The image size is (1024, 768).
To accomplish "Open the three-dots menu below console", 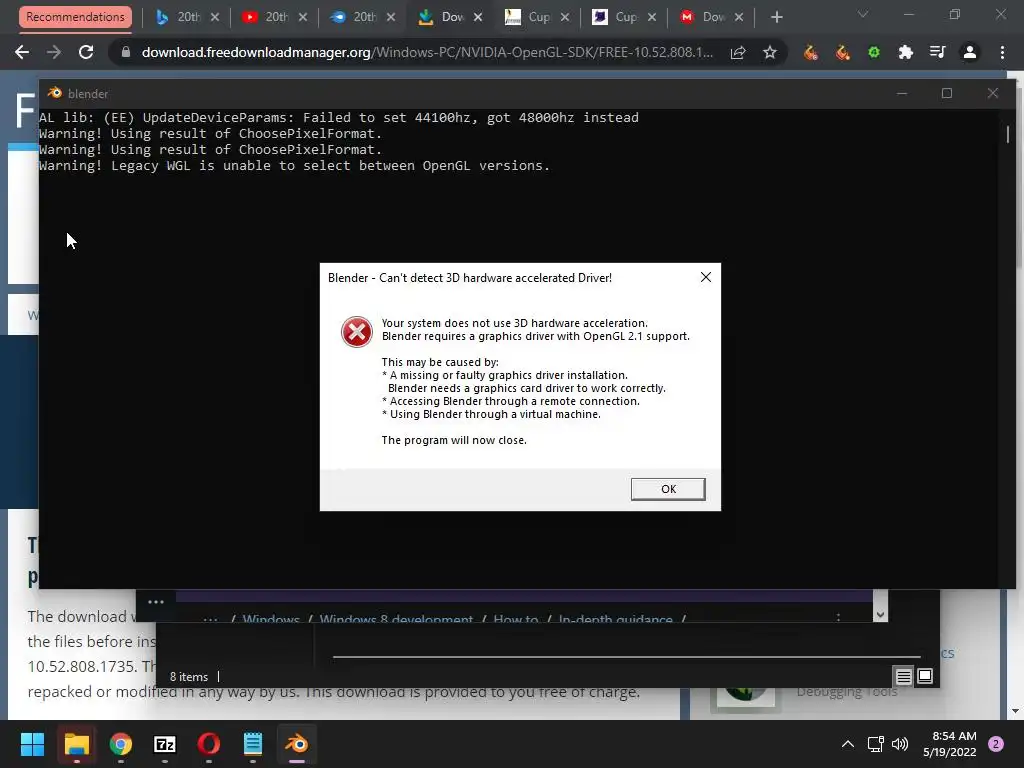I will 155,601.
